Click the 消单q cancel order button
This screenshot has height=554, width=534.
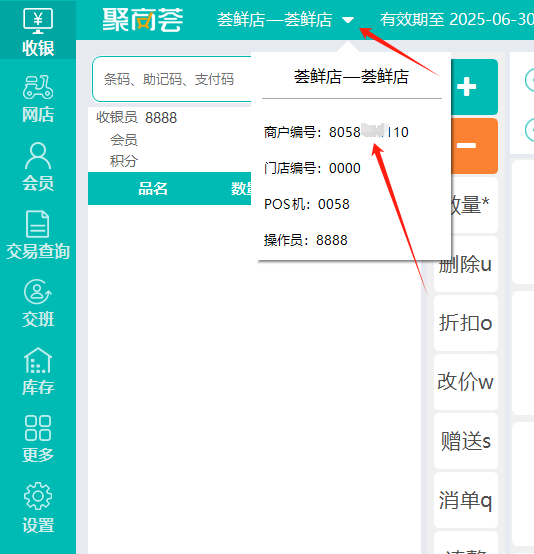(x=466, y=500)
